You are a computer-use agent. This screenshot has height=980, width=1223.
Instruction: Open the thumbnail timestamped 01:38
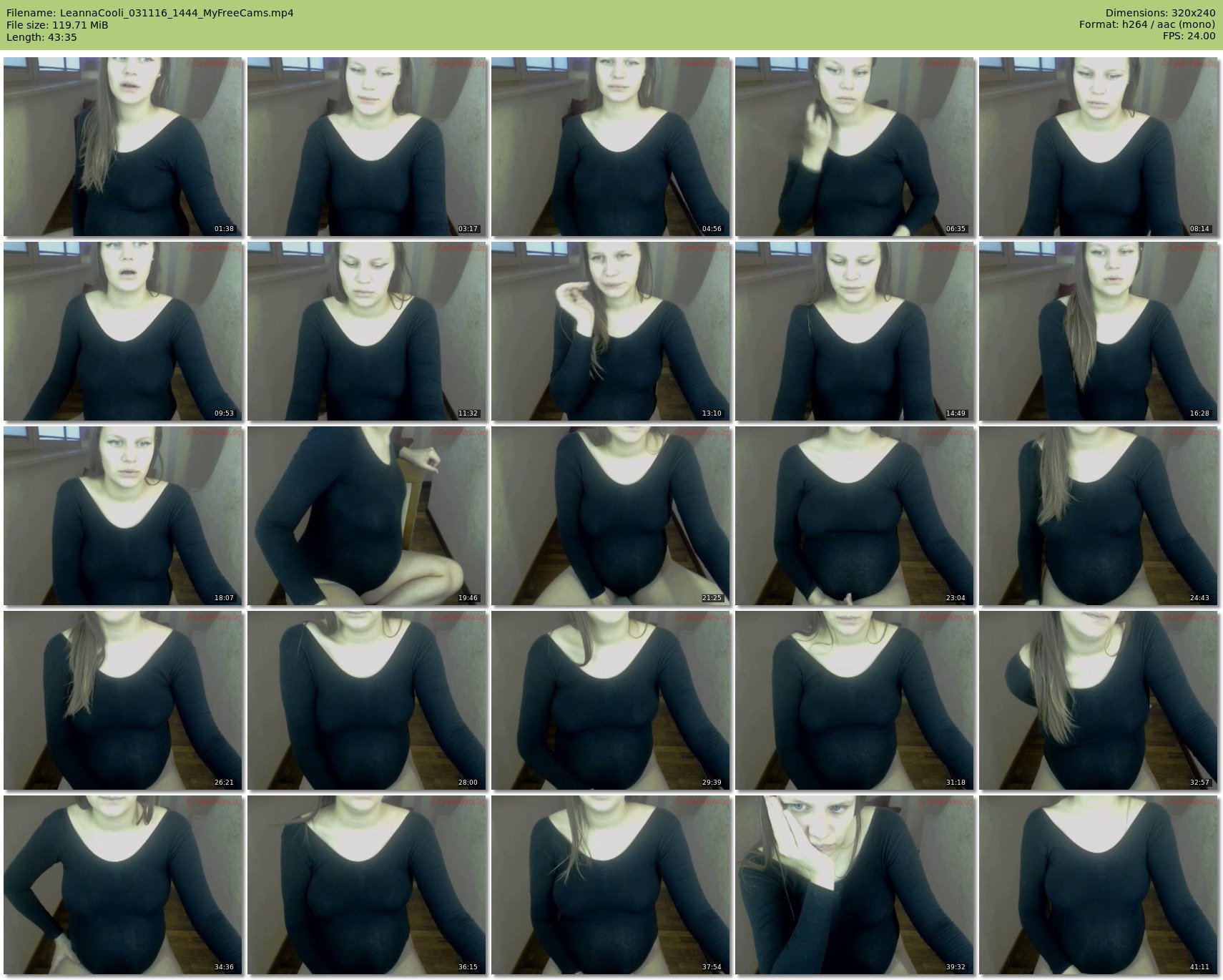point(123,147)
